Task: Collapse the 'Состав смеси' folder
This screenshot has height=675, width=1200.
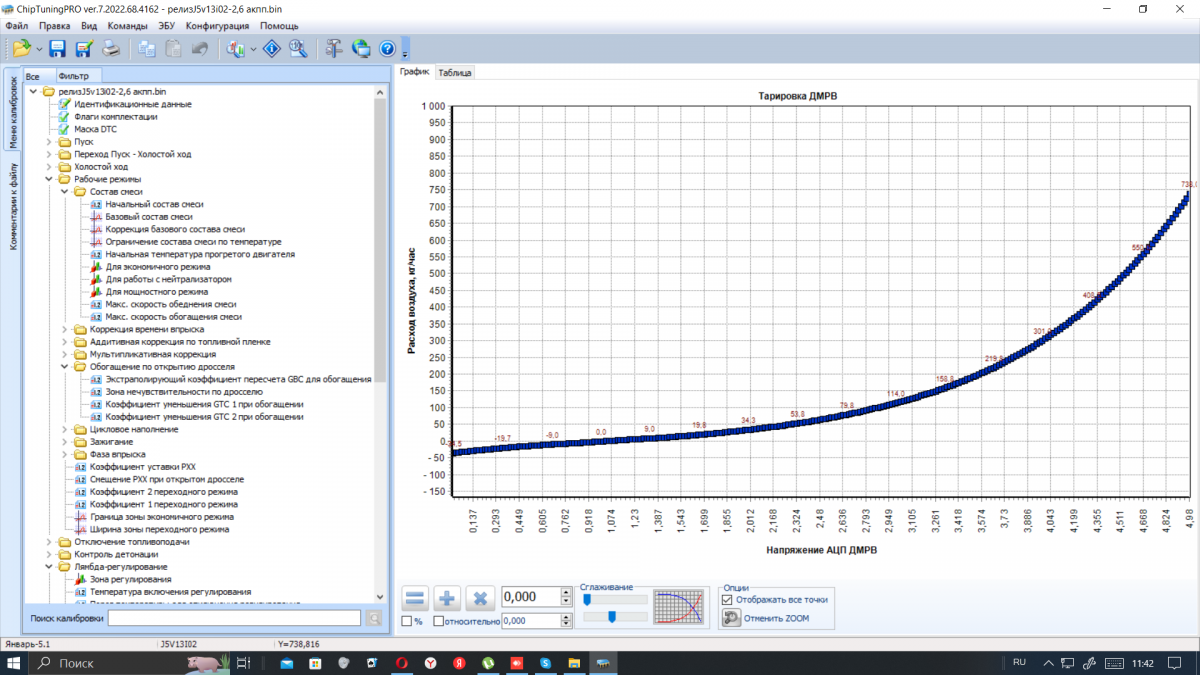Action: (65, 192)
